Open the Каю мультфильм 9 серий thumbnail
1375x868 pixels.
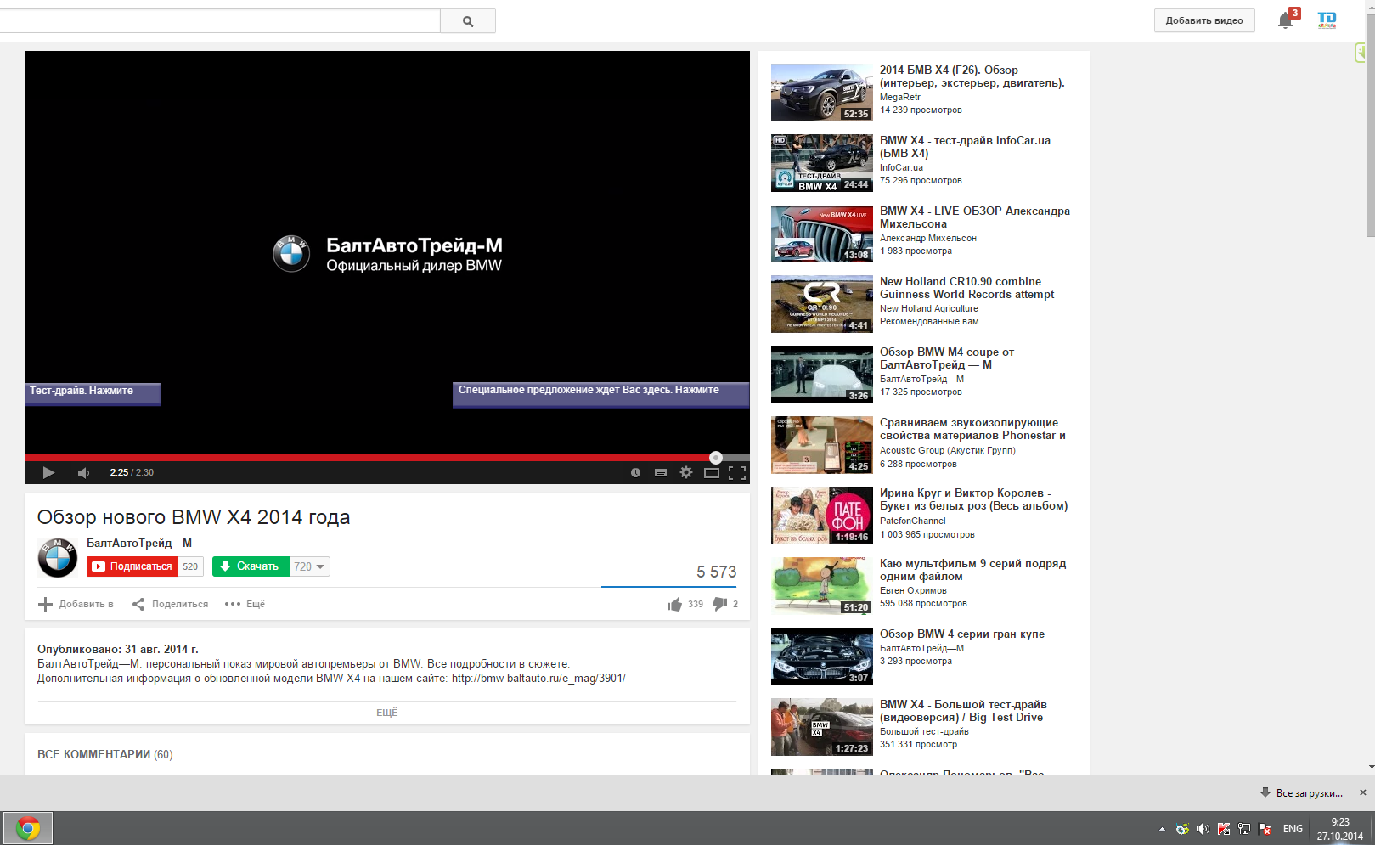tap(821, 586)
